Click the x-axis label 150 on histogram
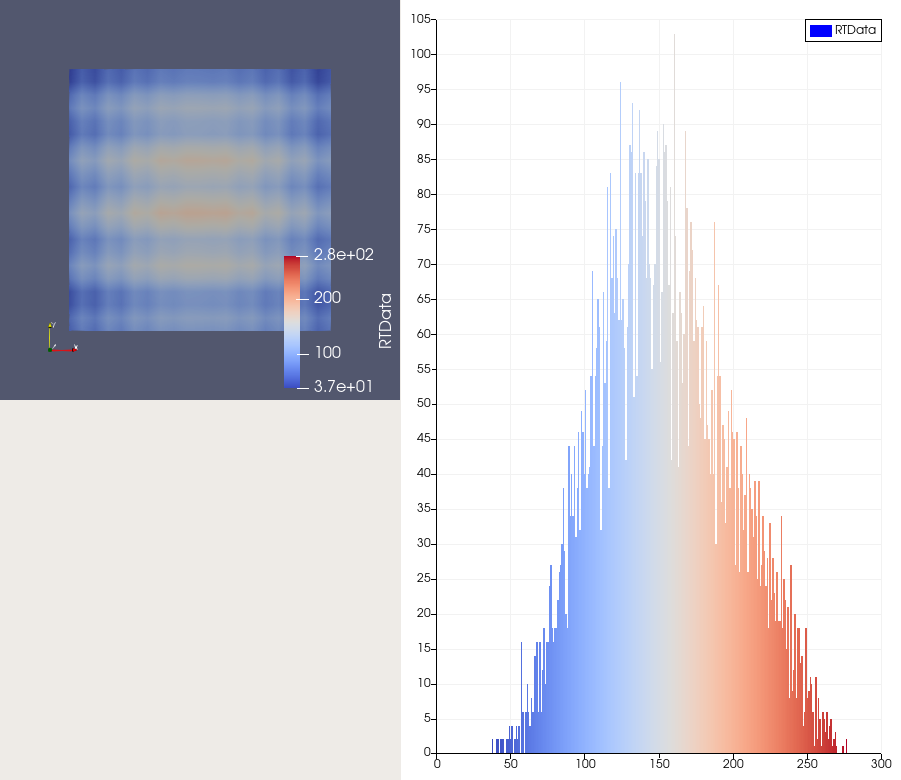 [x=659, y=765]
